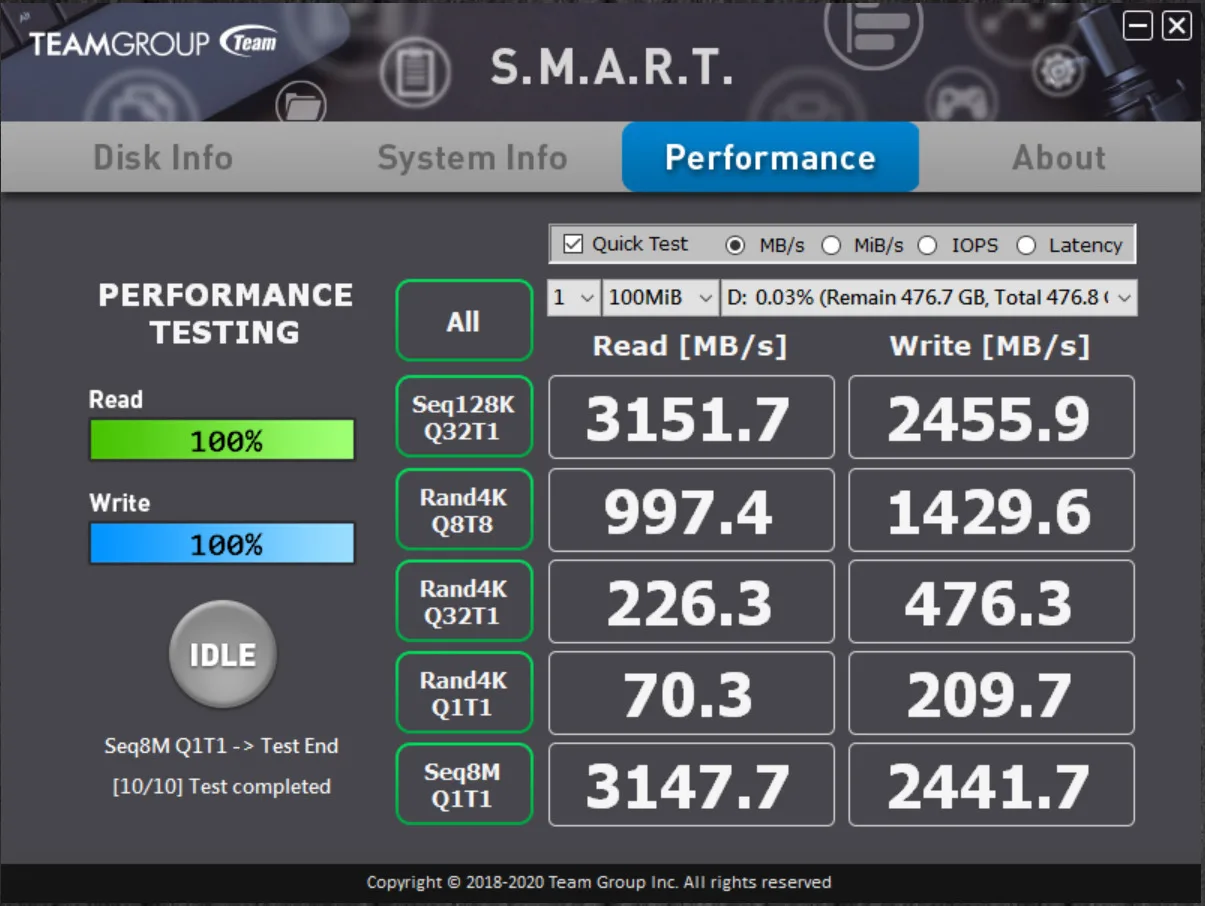Click the Read [MB/s] column header

690,346
